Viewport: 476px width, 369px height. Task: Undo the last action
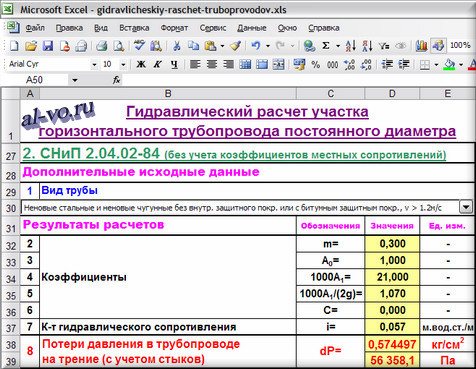(x=256, y=46)
